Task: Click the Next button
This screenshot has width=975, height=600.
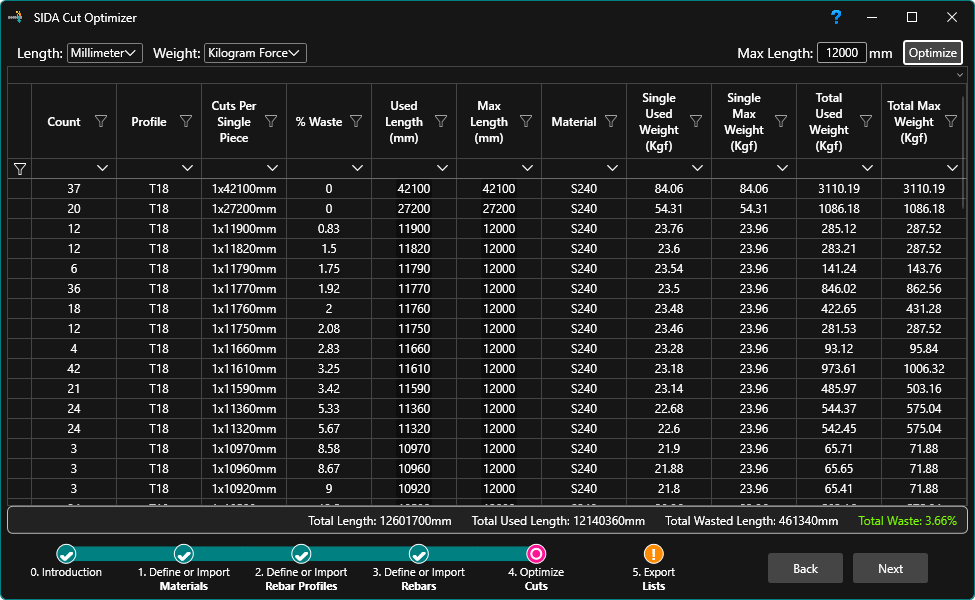Action: click(890, 568)
